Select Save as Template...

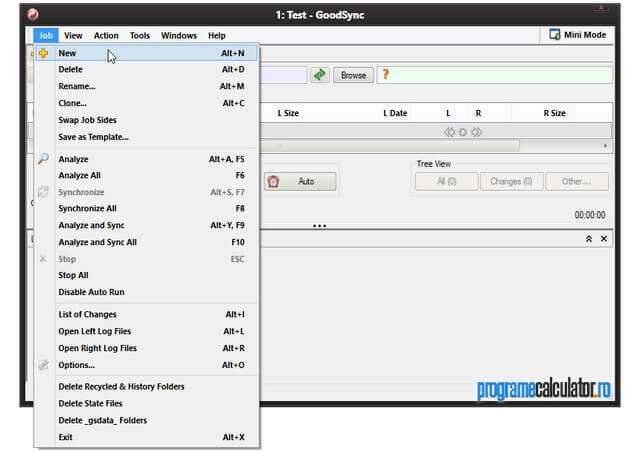pos(146,137)
